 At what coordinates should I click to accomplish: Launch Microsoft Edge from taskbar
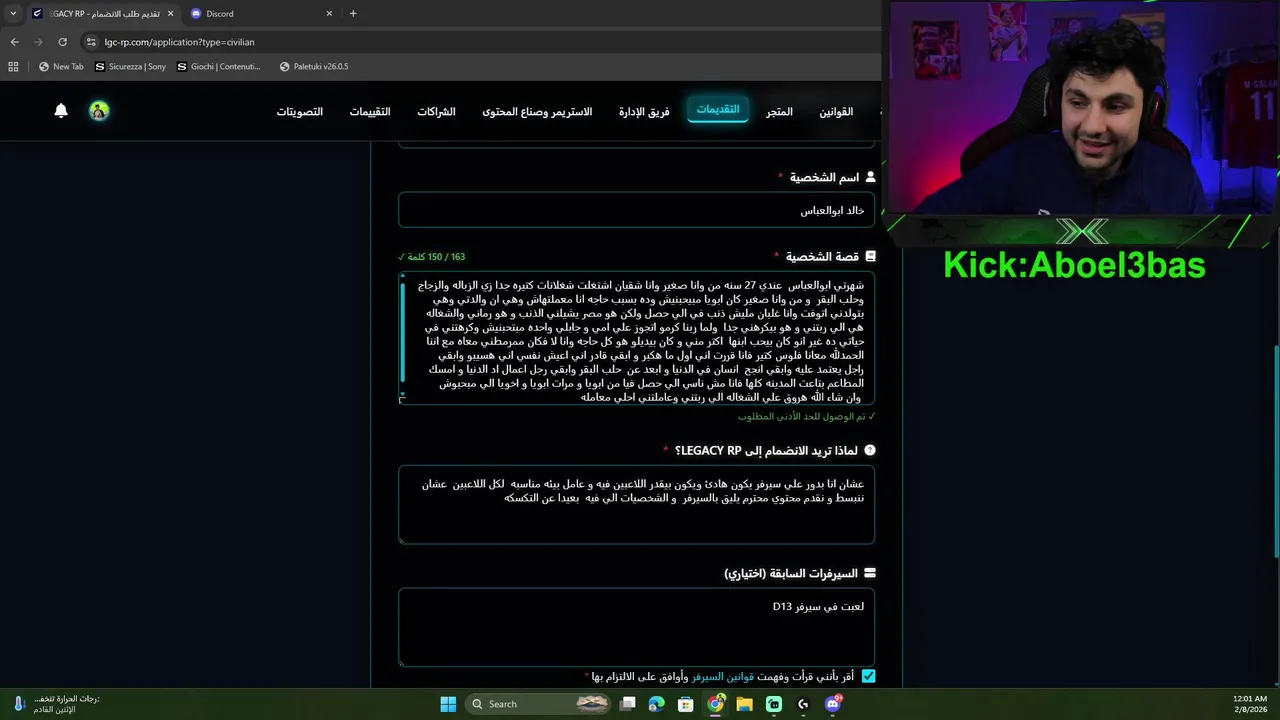(x=656, y=704)
